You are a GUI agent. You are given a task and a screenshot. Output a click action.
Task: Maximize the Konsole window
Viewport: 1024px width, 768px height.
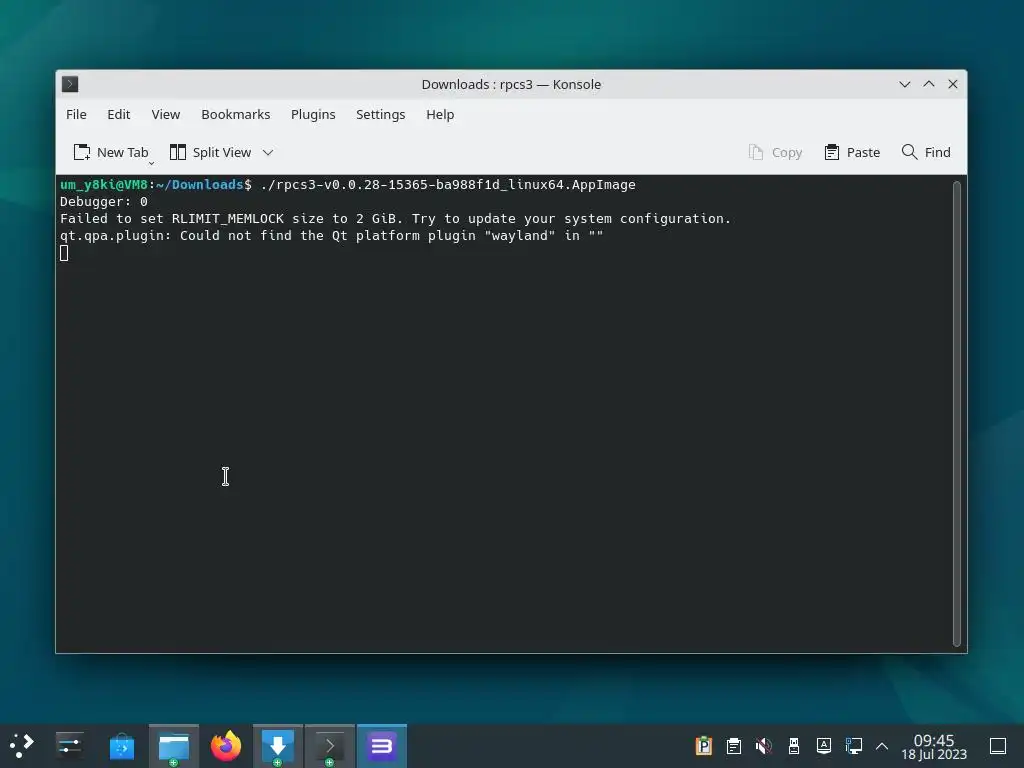tap(929, 84)
